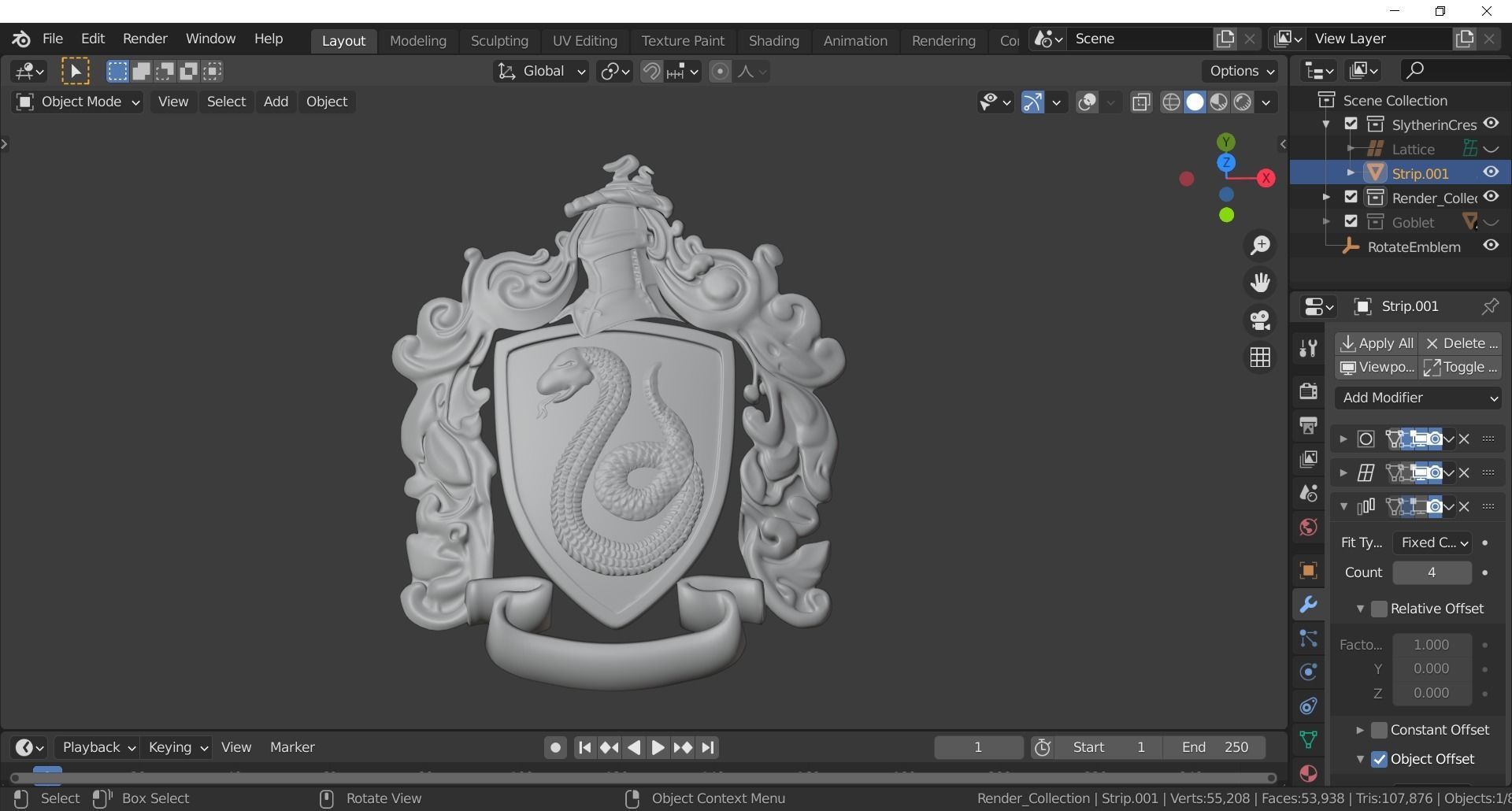Open the Options dropdown

click(1241, 71)
